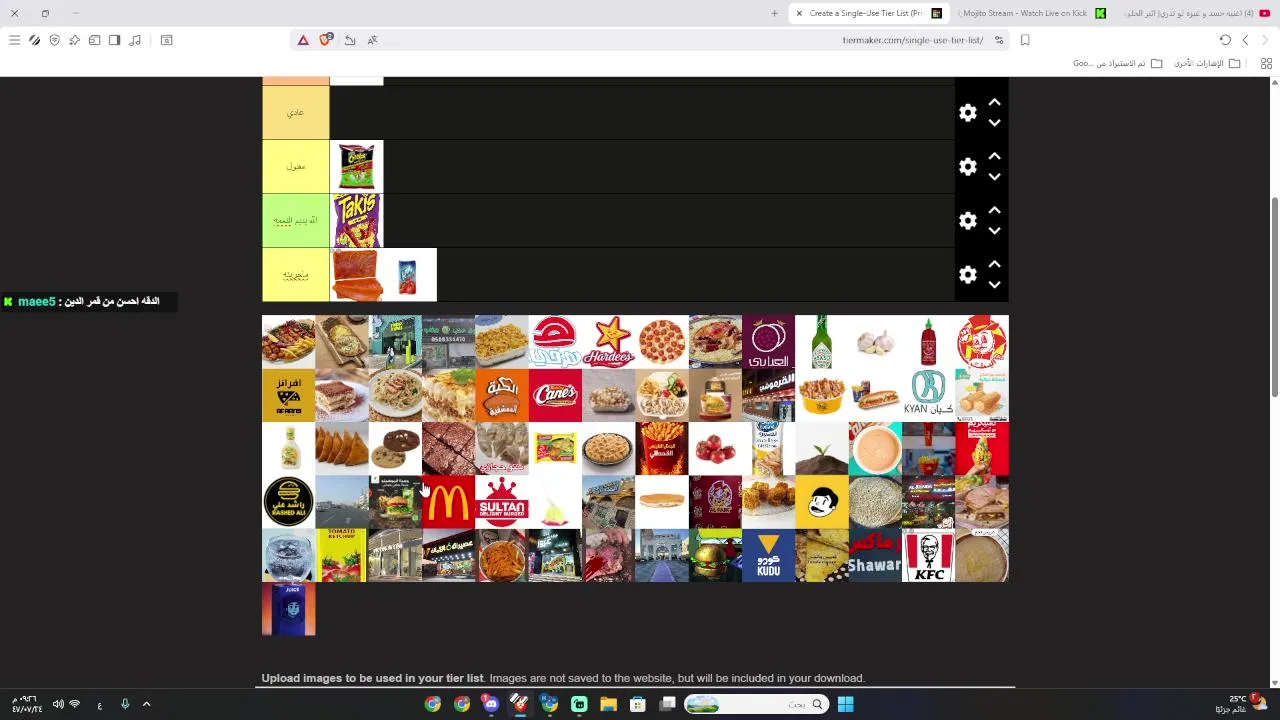The width and height of the screenshot is (1280, 720).
Task: Select the chocolate chip cookie image
Action: (x=395, y=449)
